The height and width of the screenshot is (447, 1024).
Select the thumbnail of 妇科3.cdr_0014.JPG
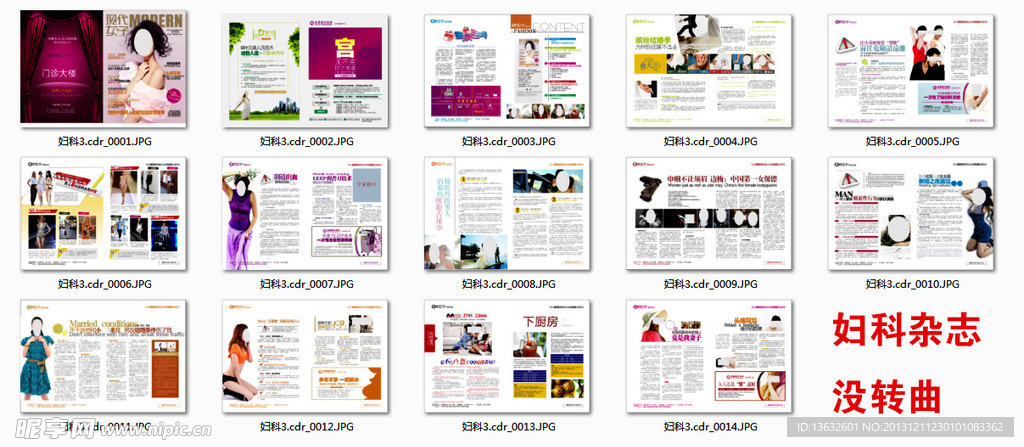pyautogui.click(x=709, y=356)
